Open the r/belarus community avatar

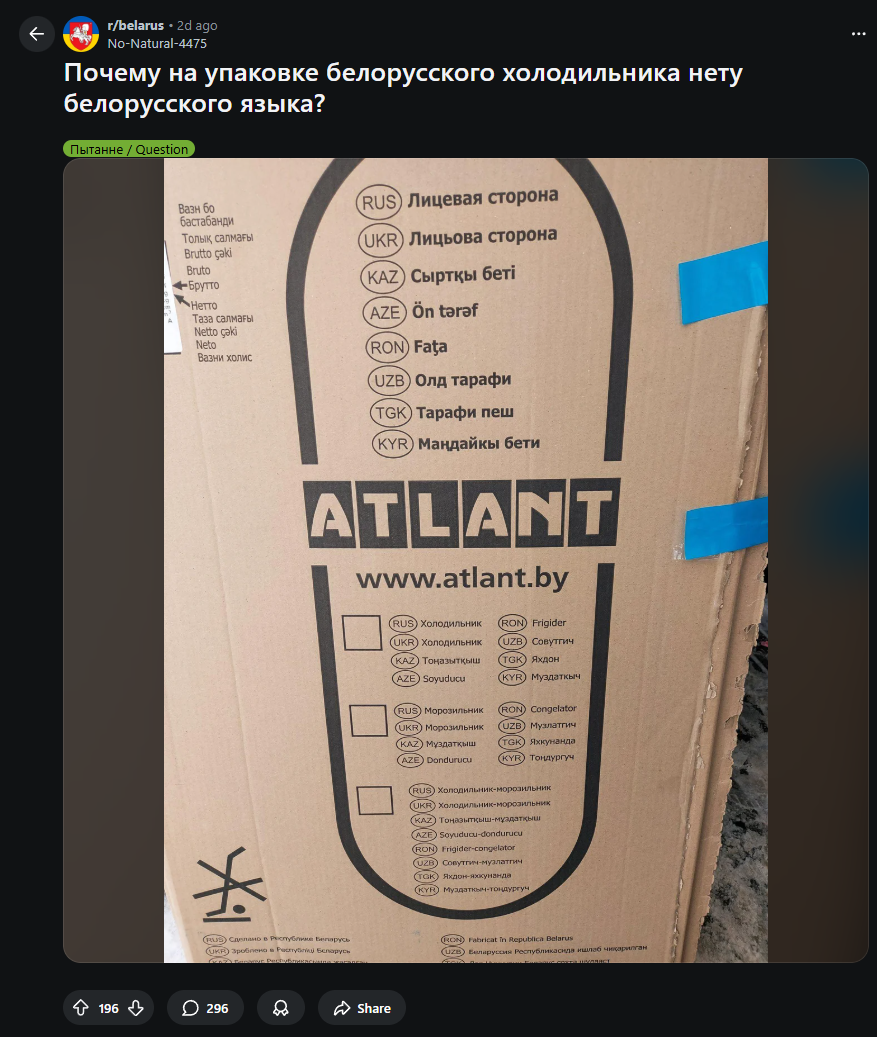click(81, 34)
